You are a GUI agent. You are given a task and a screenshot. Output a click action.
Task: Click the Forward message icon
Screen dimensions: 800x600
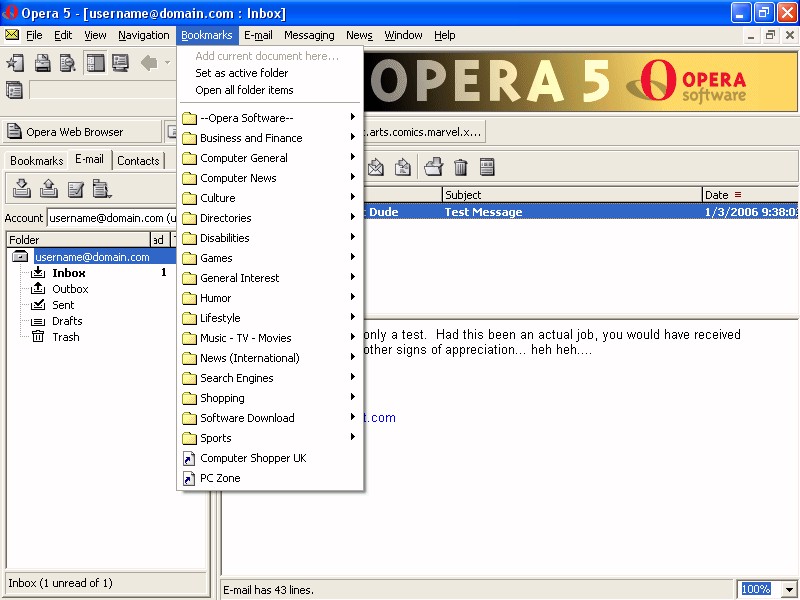coord(403,167)
